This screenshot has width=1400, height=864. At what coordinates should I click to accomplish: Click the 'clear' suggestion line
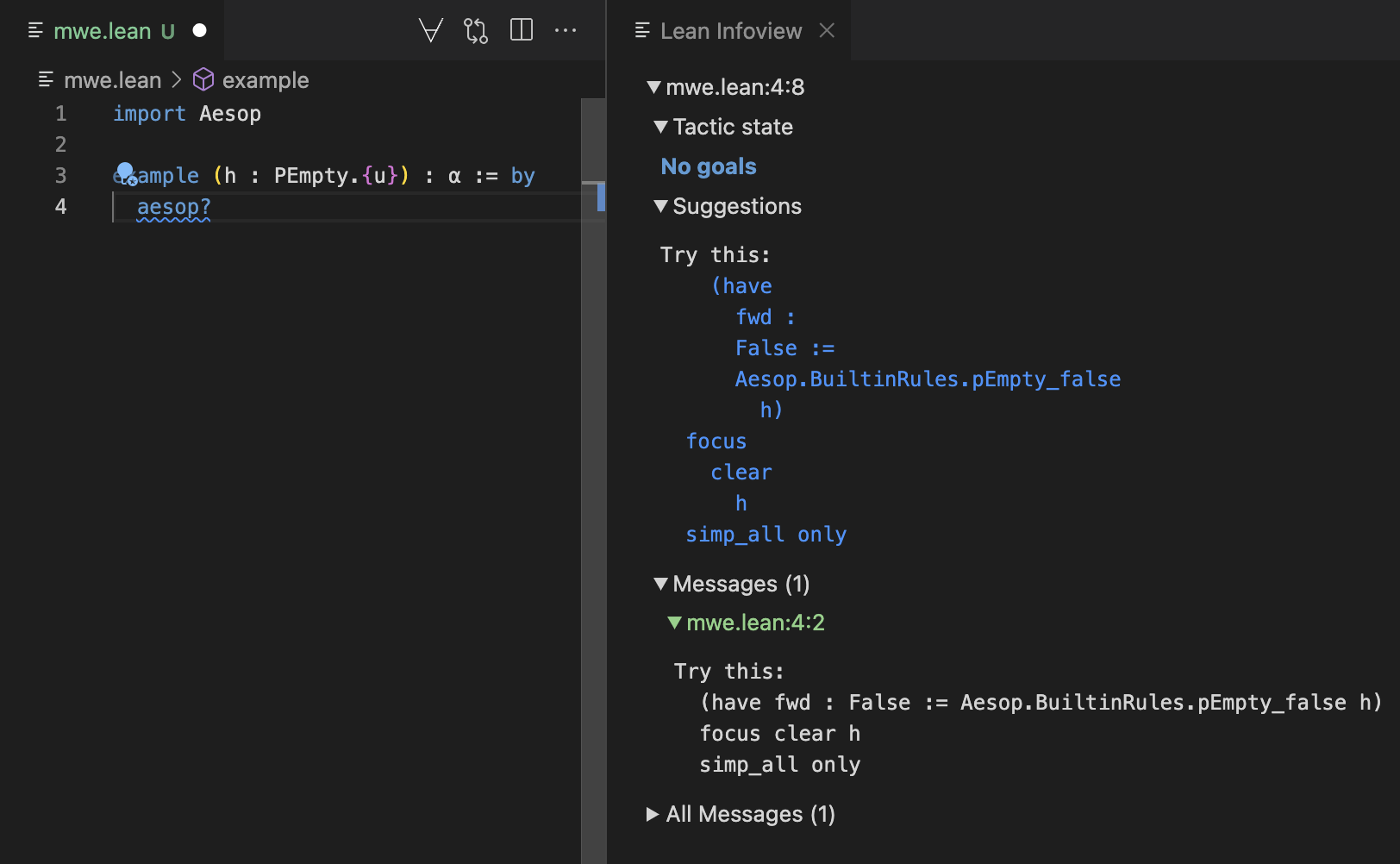(741, 473)
